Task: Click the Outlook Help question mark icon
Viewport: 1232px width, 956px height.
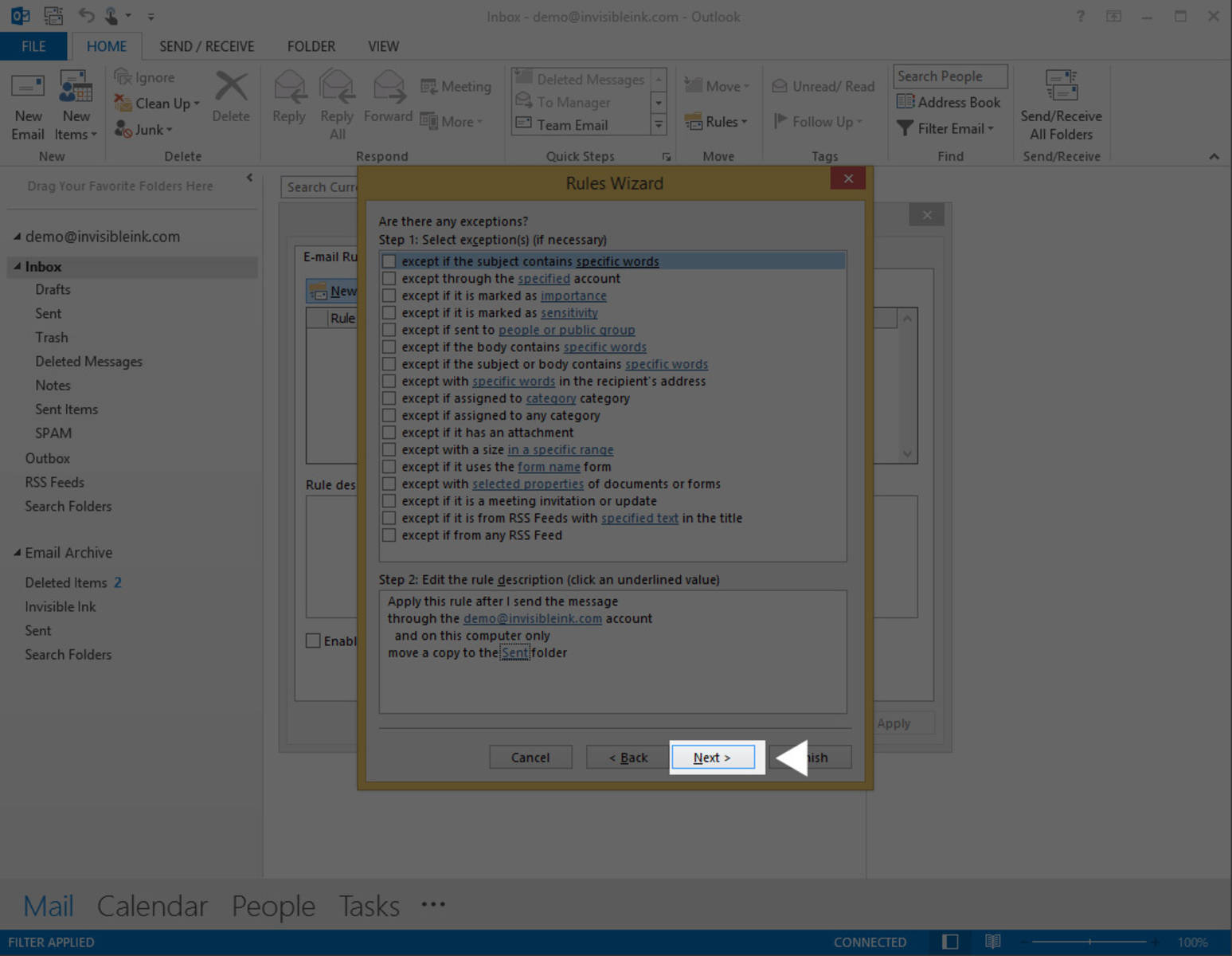Action: pyautogui.click(x=1081, y=16)
